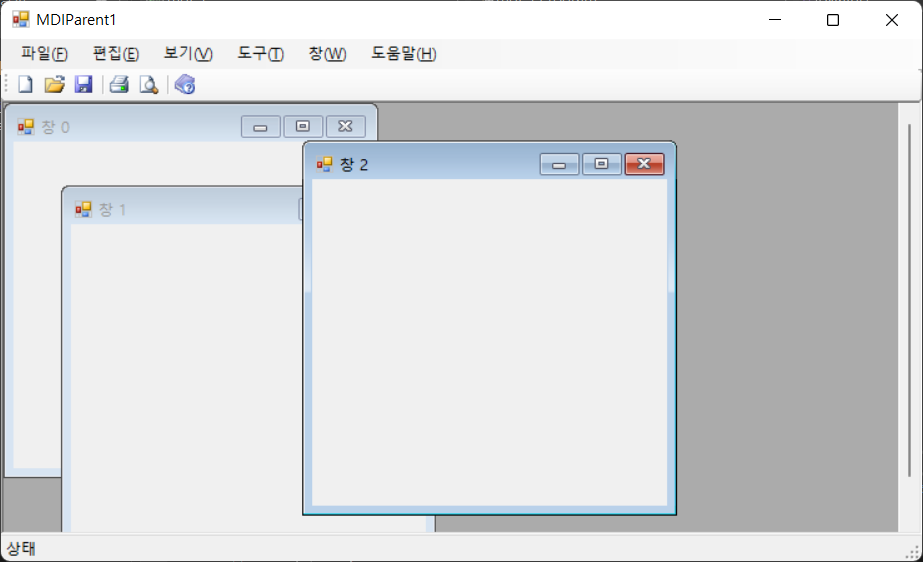Minimize the 창 0 child window
Screen dimensions: 923x562
click(261, 127)
